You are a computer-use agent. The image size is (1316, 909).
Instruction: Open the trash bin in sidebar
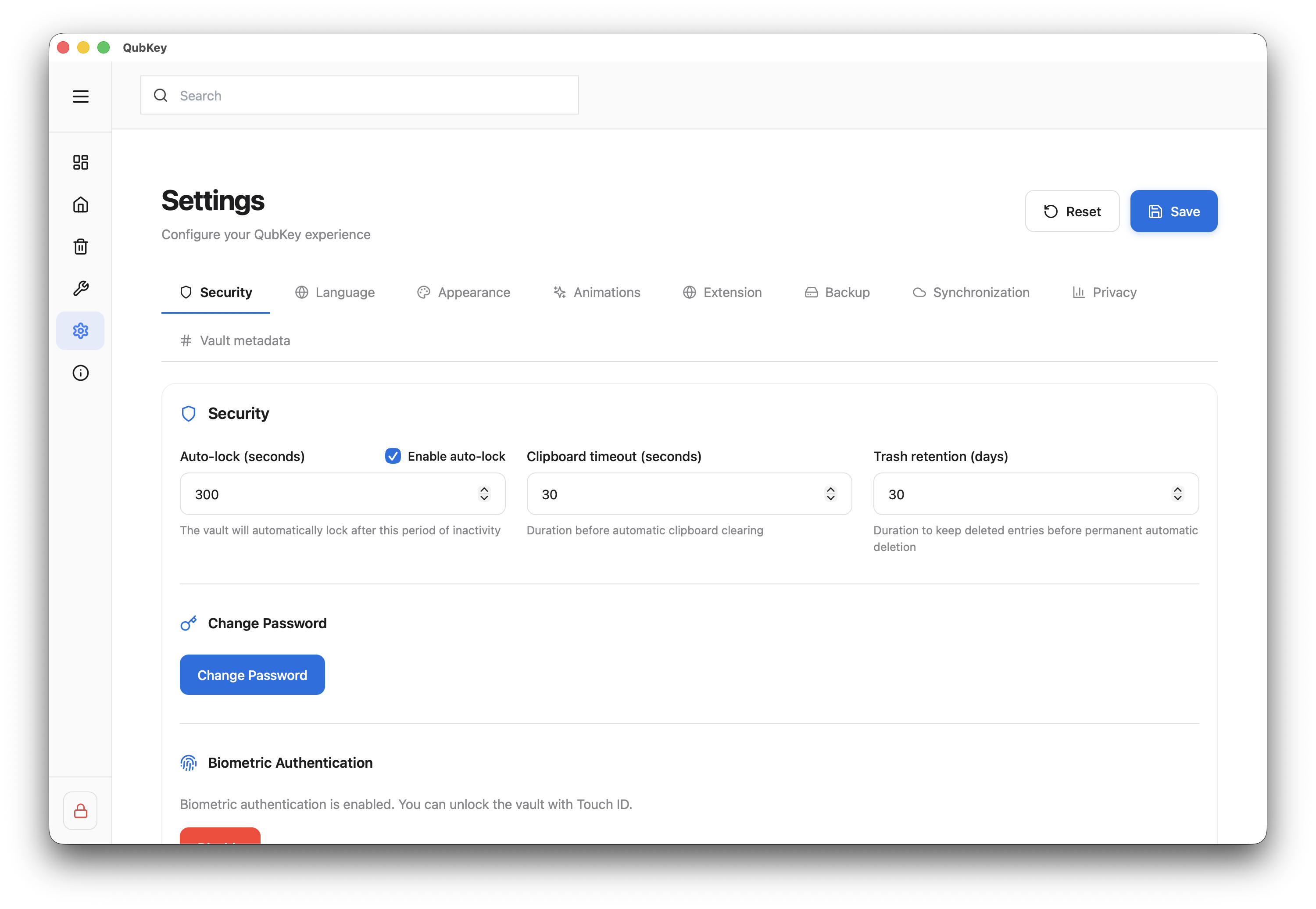80,247
